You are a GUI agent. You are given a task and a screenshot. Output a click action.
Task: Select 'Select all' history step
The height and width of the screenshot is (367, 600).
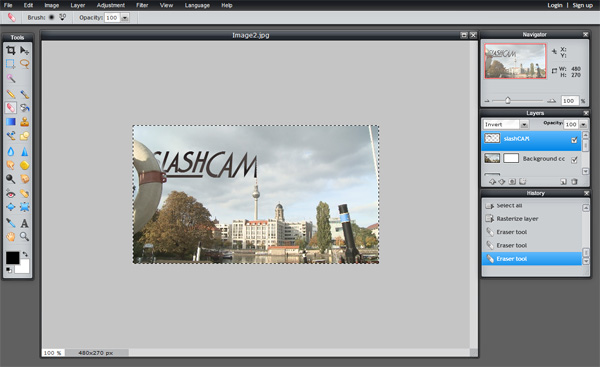[532, 206]
